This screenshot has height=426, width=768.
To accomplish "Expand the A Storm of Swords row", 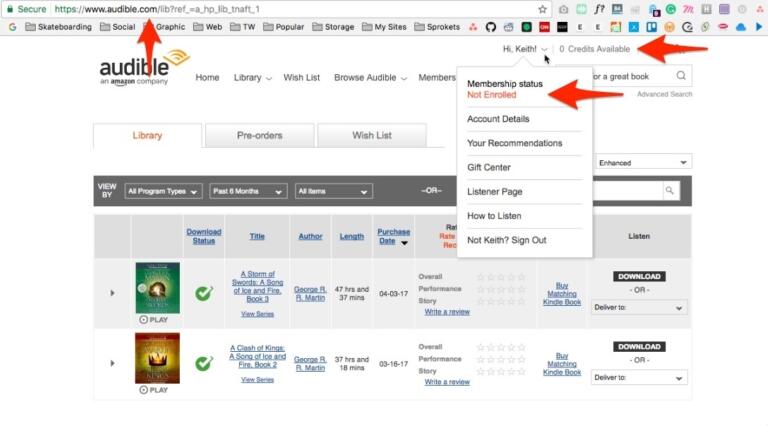I will tap(112, 293).
